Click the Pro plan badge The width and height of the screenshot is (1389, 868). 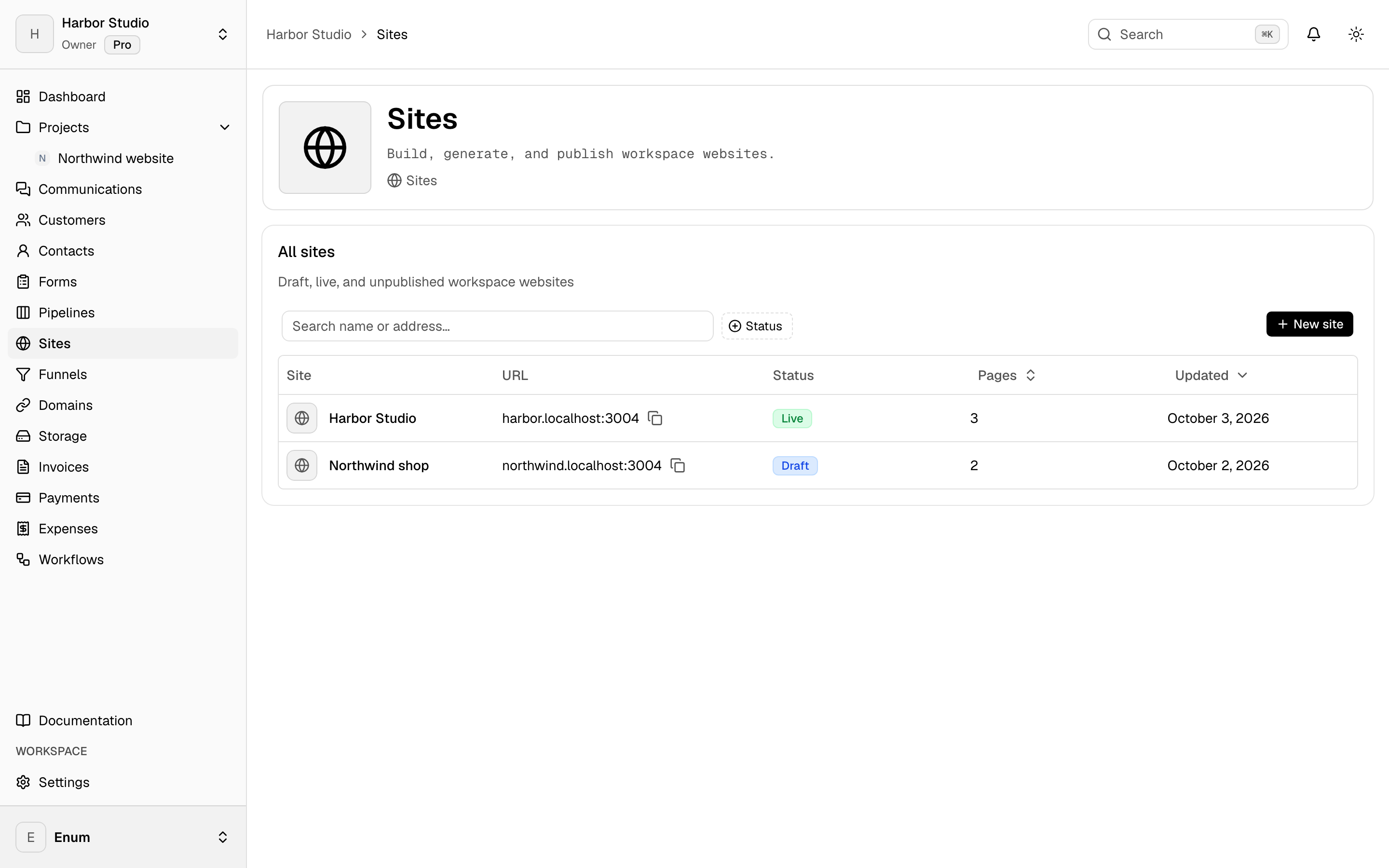tap(122, 45)
